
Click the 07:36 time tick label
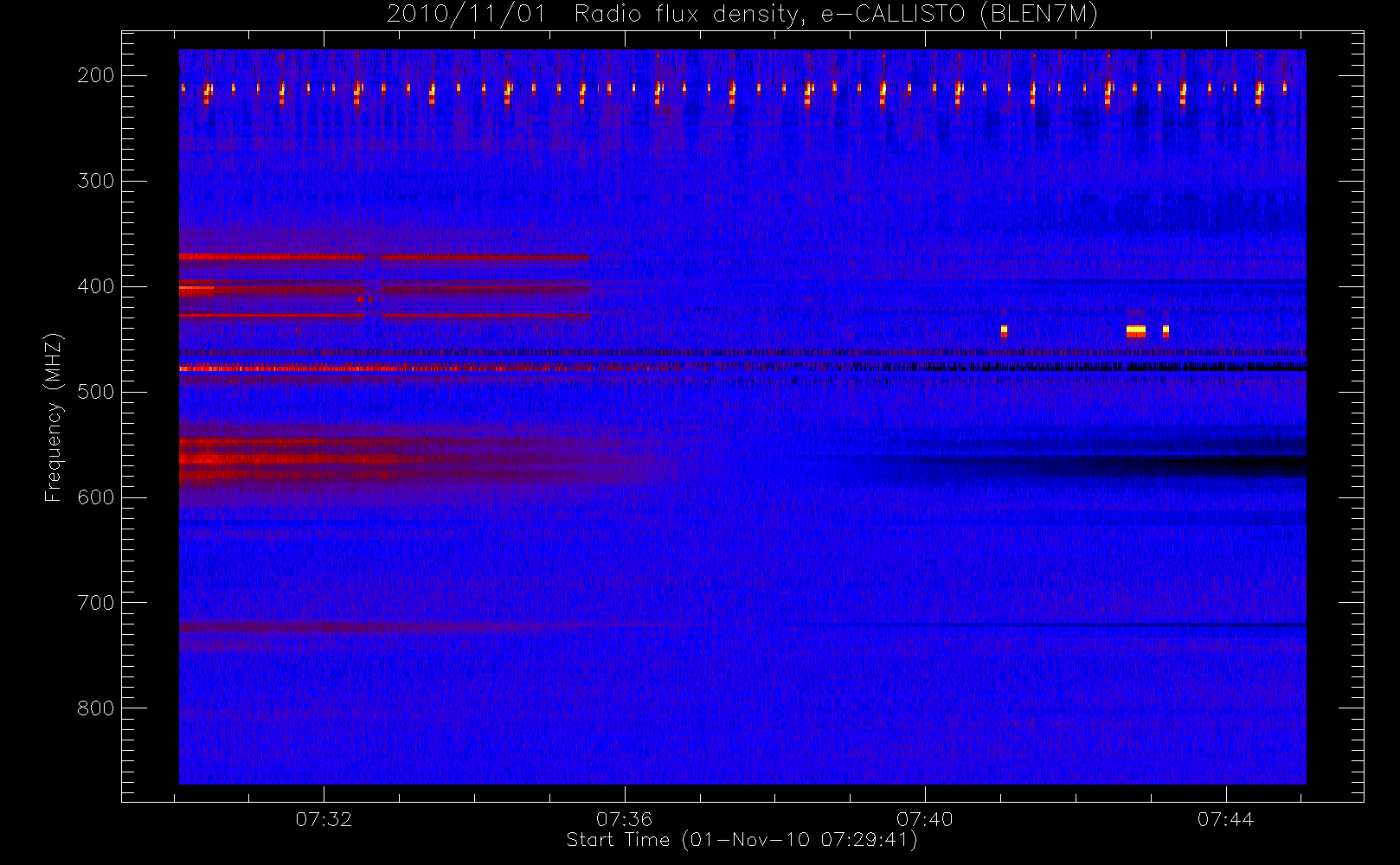(x=624, y=819)
